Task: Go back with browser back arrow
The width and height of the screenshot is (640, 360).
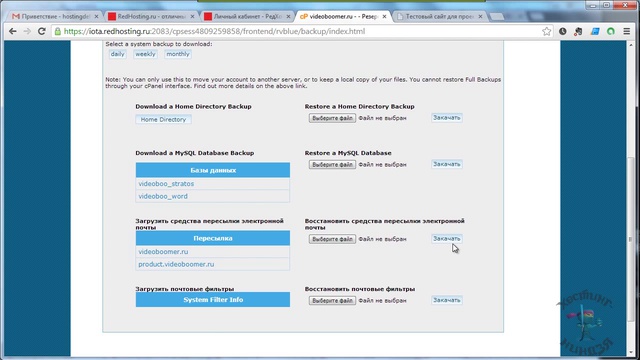Action: click(13, 31)
